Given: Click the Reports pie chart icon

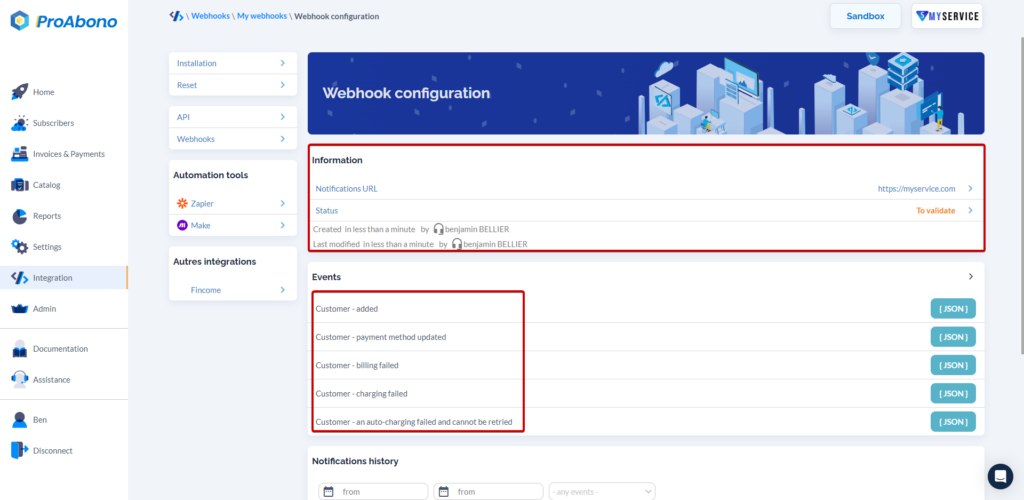Looking at the screenshot, I should [x=20, y=216].
